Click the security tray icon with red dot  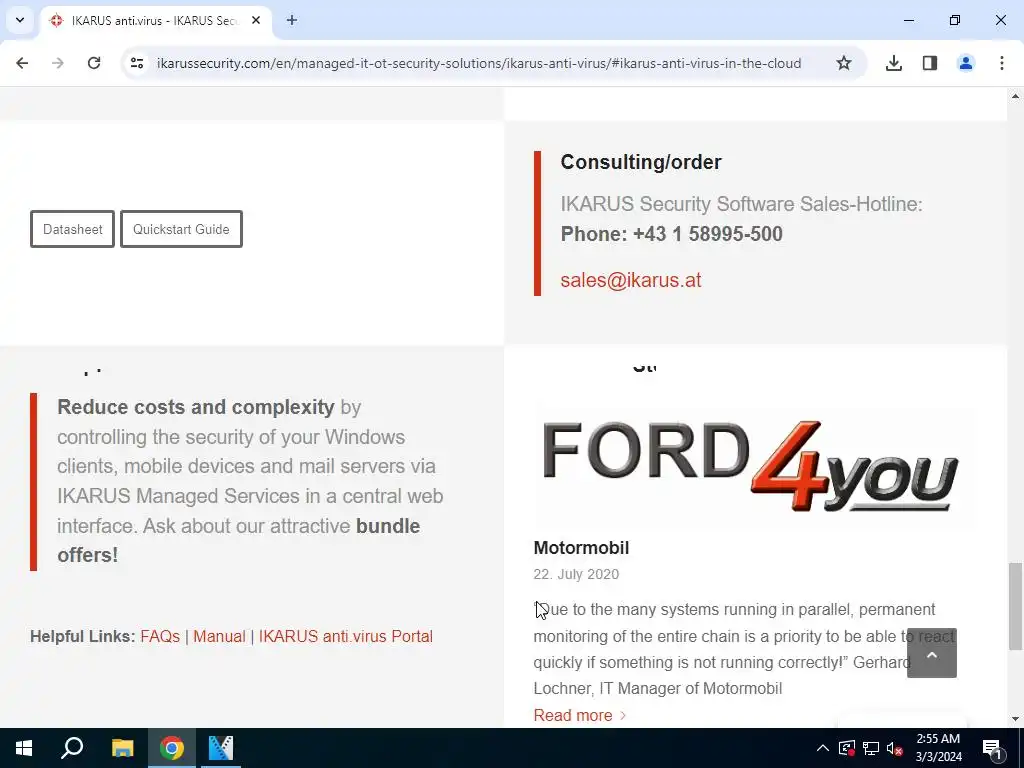[847, 748]
